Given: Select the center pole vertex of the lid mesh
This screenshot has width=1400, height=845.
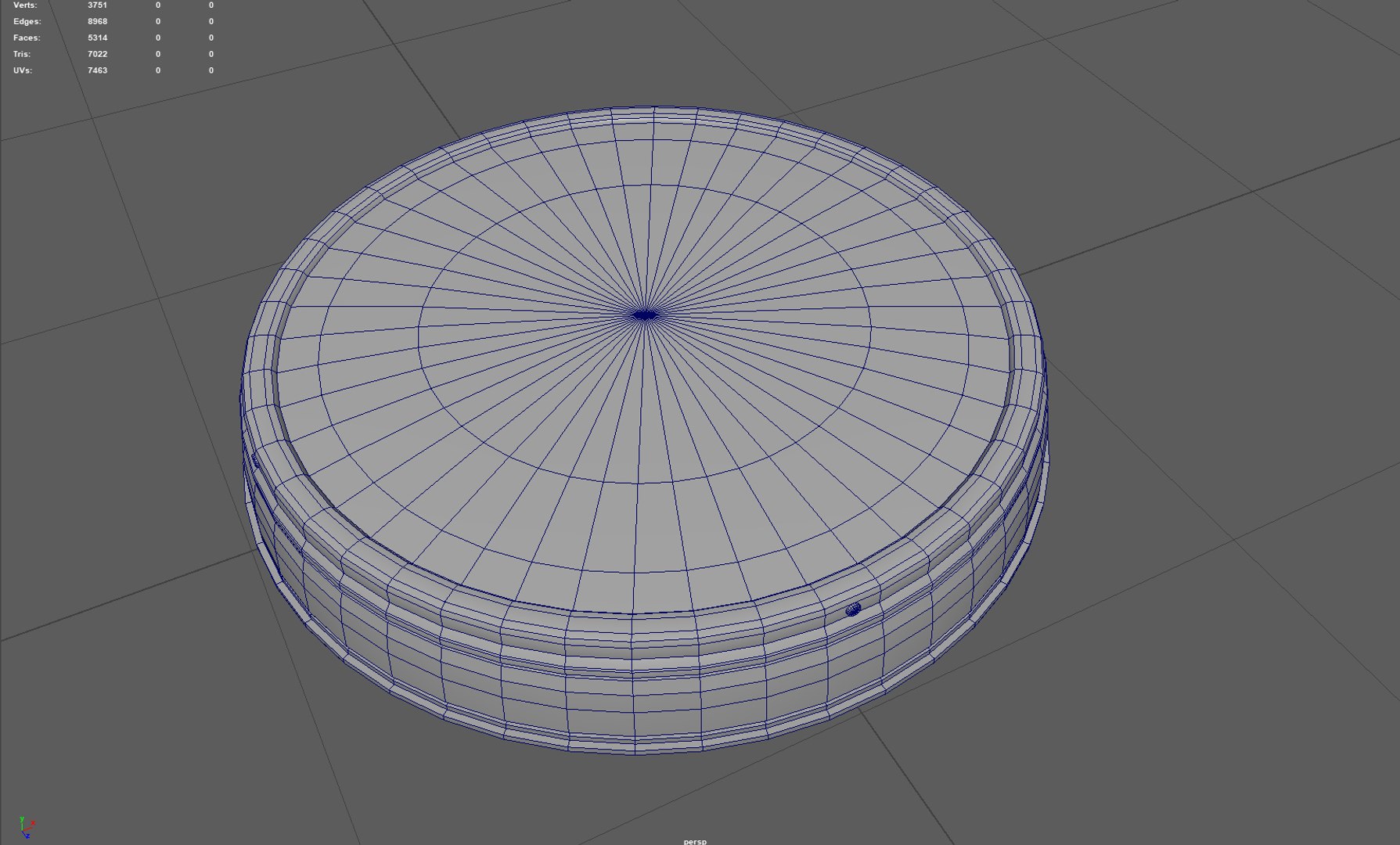Looking at the screenshot, I should click(645, 315).
